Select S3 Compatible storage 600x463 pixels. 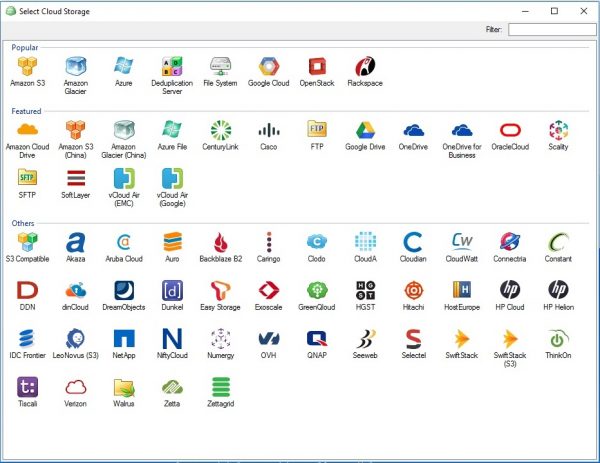(x=28, y=242)
